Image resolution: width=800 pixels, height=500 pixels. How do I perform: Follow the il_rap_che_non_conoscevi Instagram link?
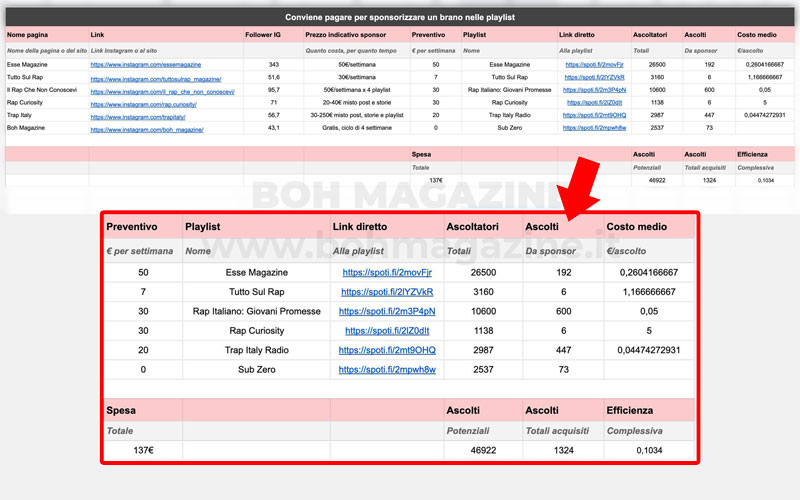[x=163, y=90]
